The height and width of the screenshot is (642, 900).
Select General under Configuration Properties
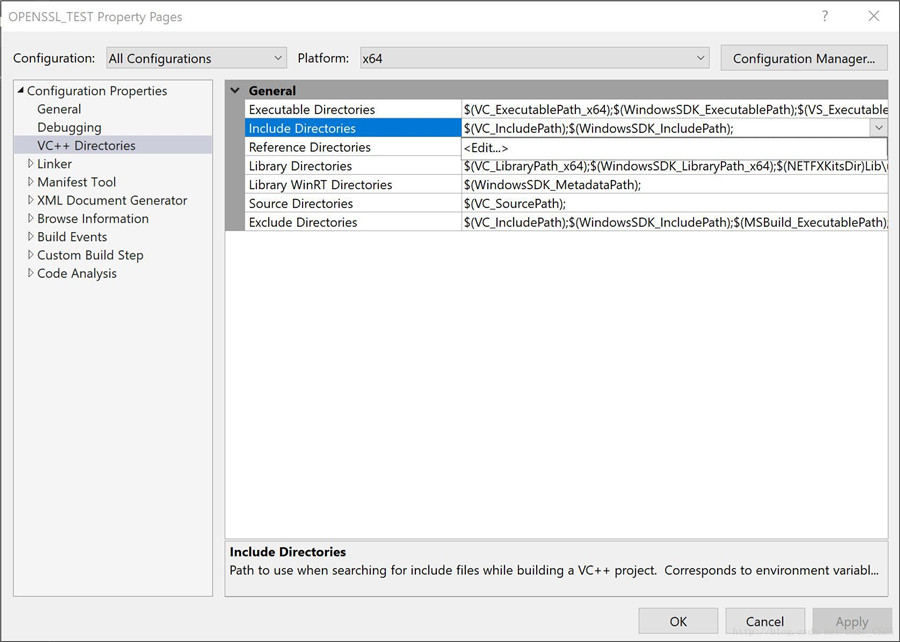pyautogui.click(x=59, y=109)
